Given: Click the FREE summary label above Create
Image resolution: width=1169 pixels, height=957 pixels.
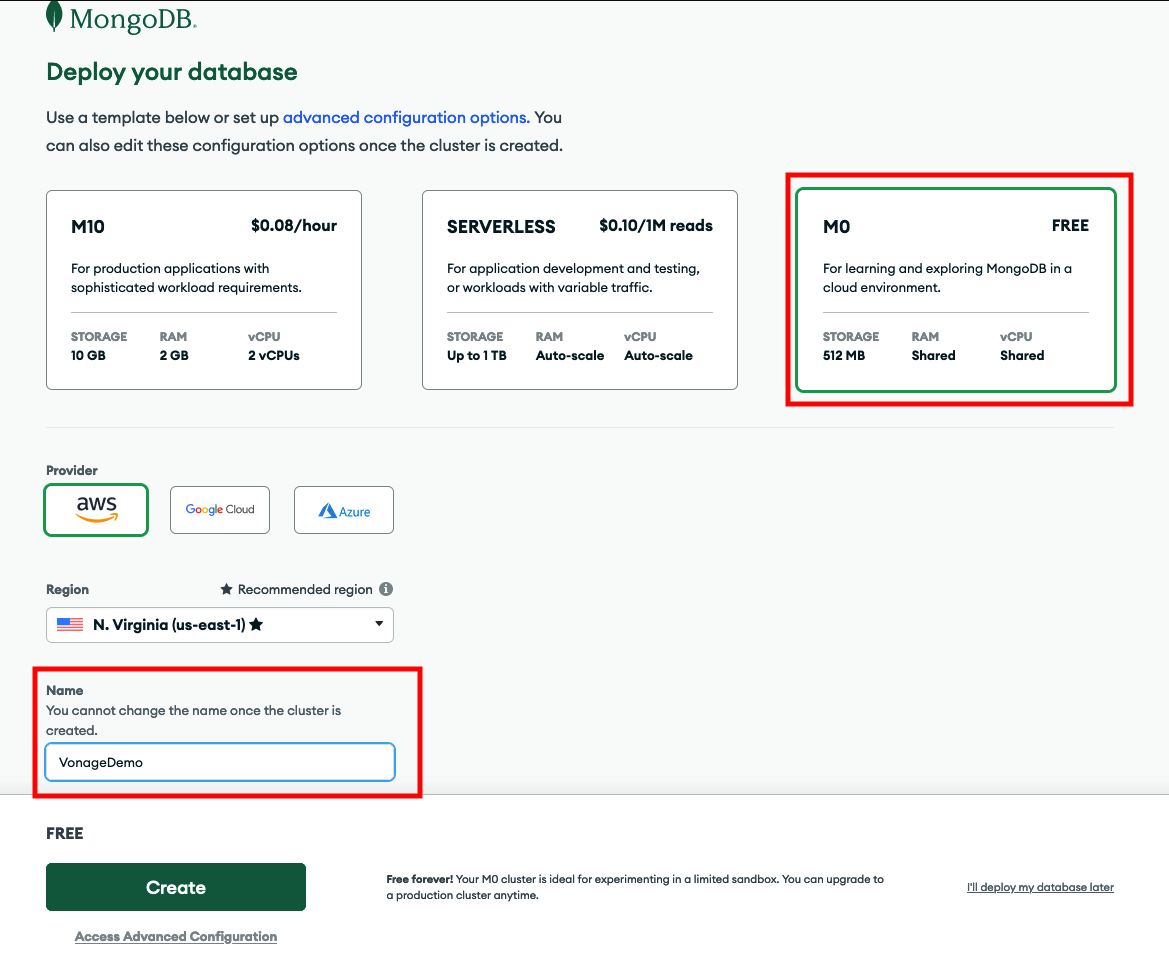Looking at the screenshot, I should (x=65, y=833).
